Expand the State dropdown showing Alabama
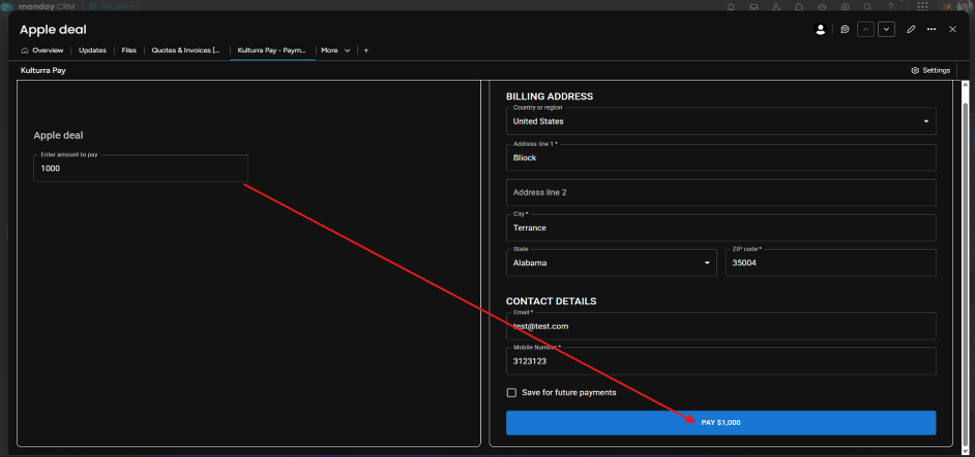Image resolution: width=975 pixels, height=457 pixels. [611, 262]
